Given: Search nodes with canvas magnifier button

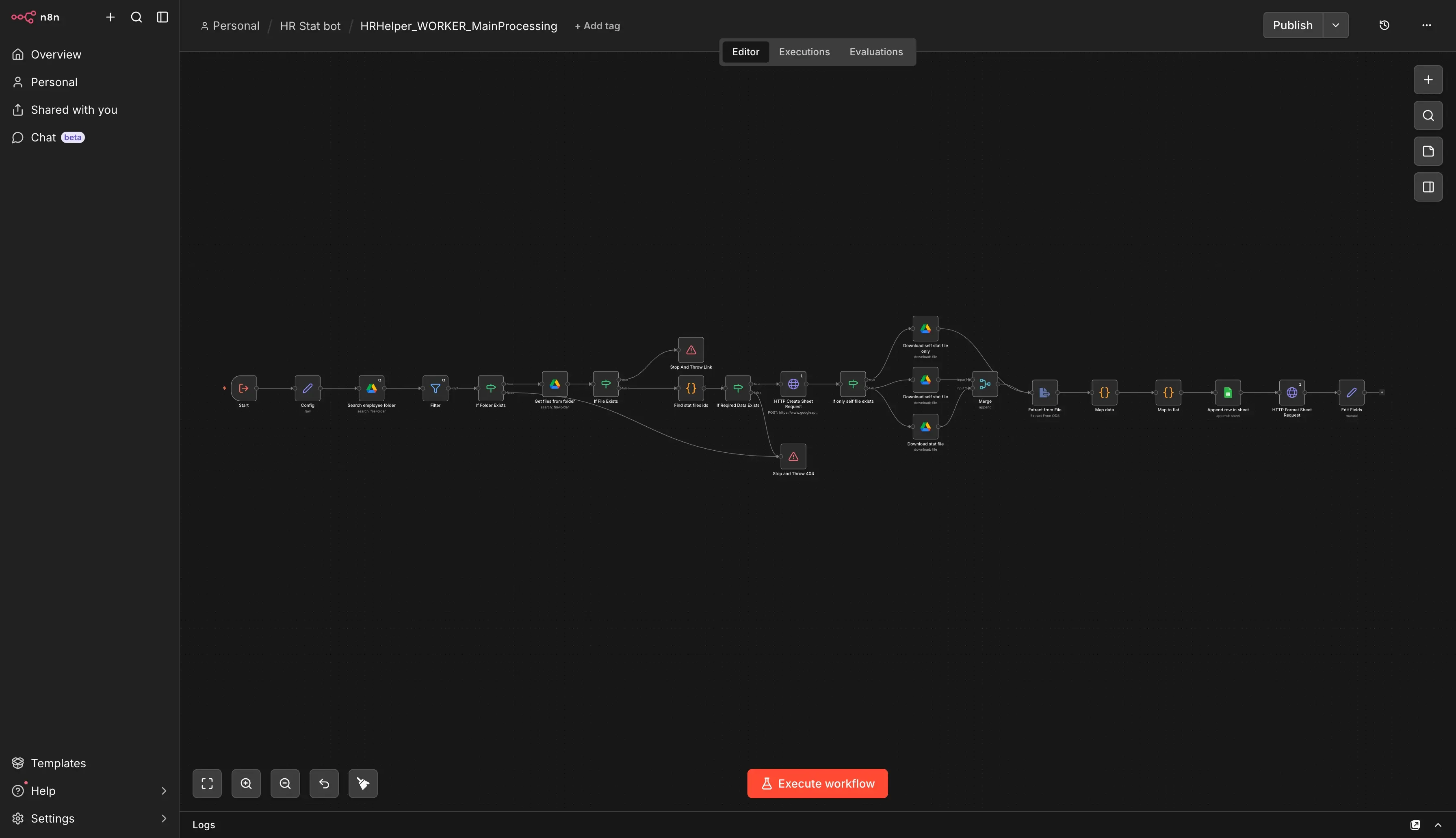Looking at the screenshot, I should (x=1428, y=116).
